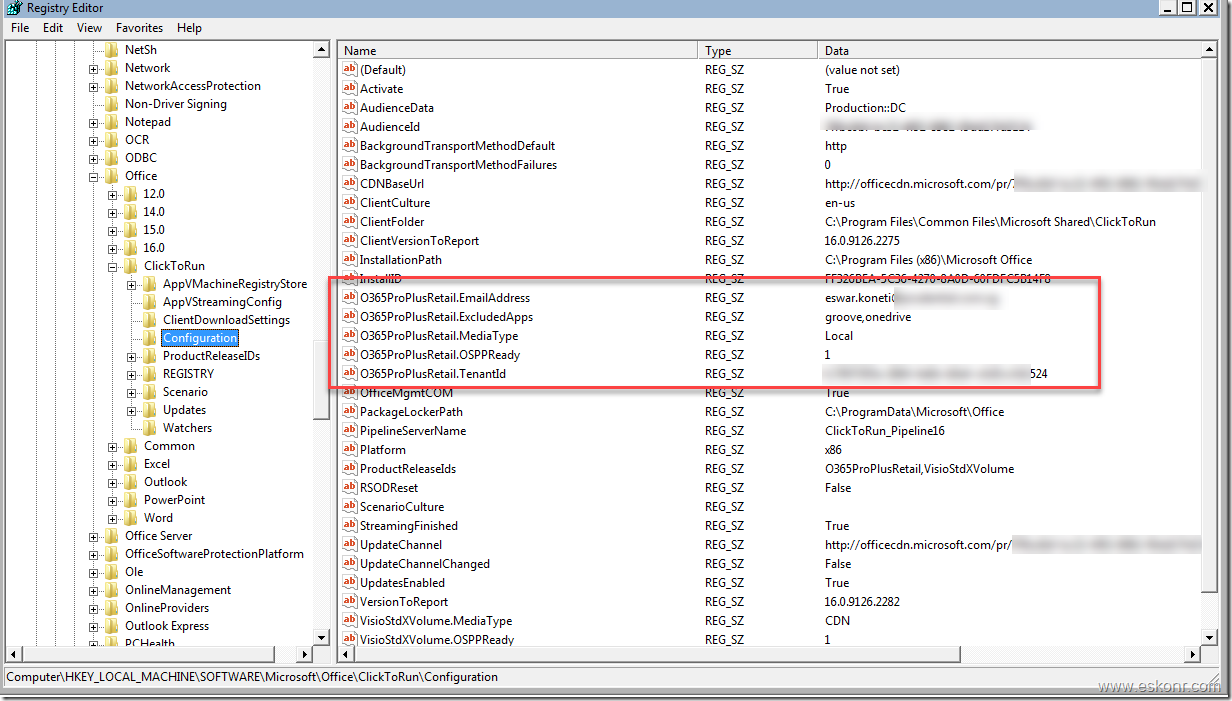This screenshot has width=1232, height=701.
Task: Select the O365ProPlusRetail.MediaType value
Action: 439,336
